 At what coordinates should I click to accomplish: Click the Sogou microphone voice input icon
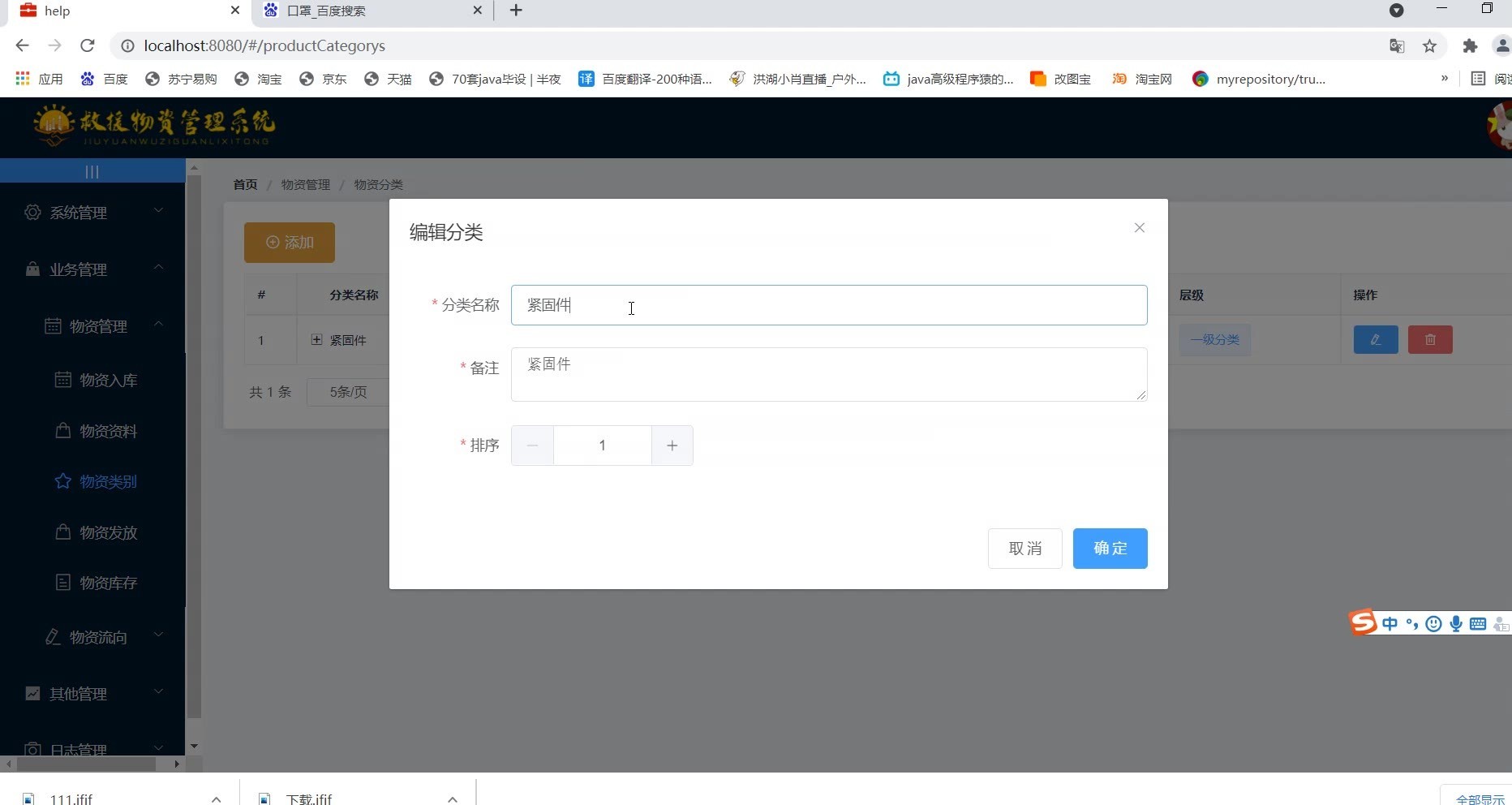(x=1456, y=623)
